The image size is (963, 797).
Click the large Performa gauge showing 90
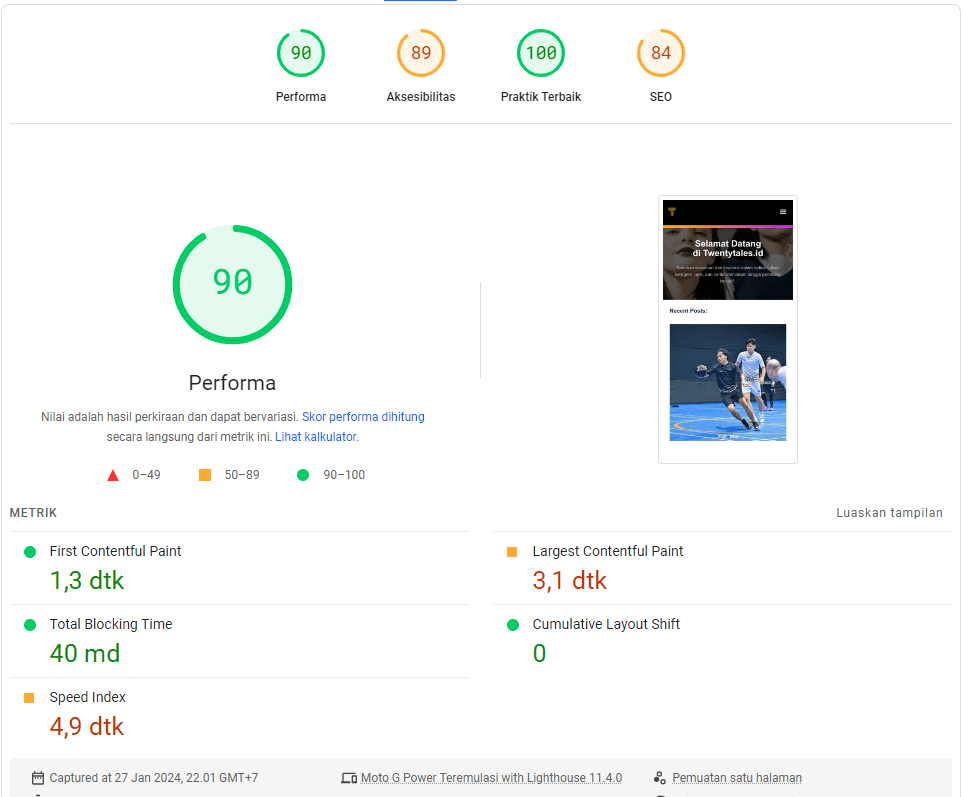coord(232,284)
